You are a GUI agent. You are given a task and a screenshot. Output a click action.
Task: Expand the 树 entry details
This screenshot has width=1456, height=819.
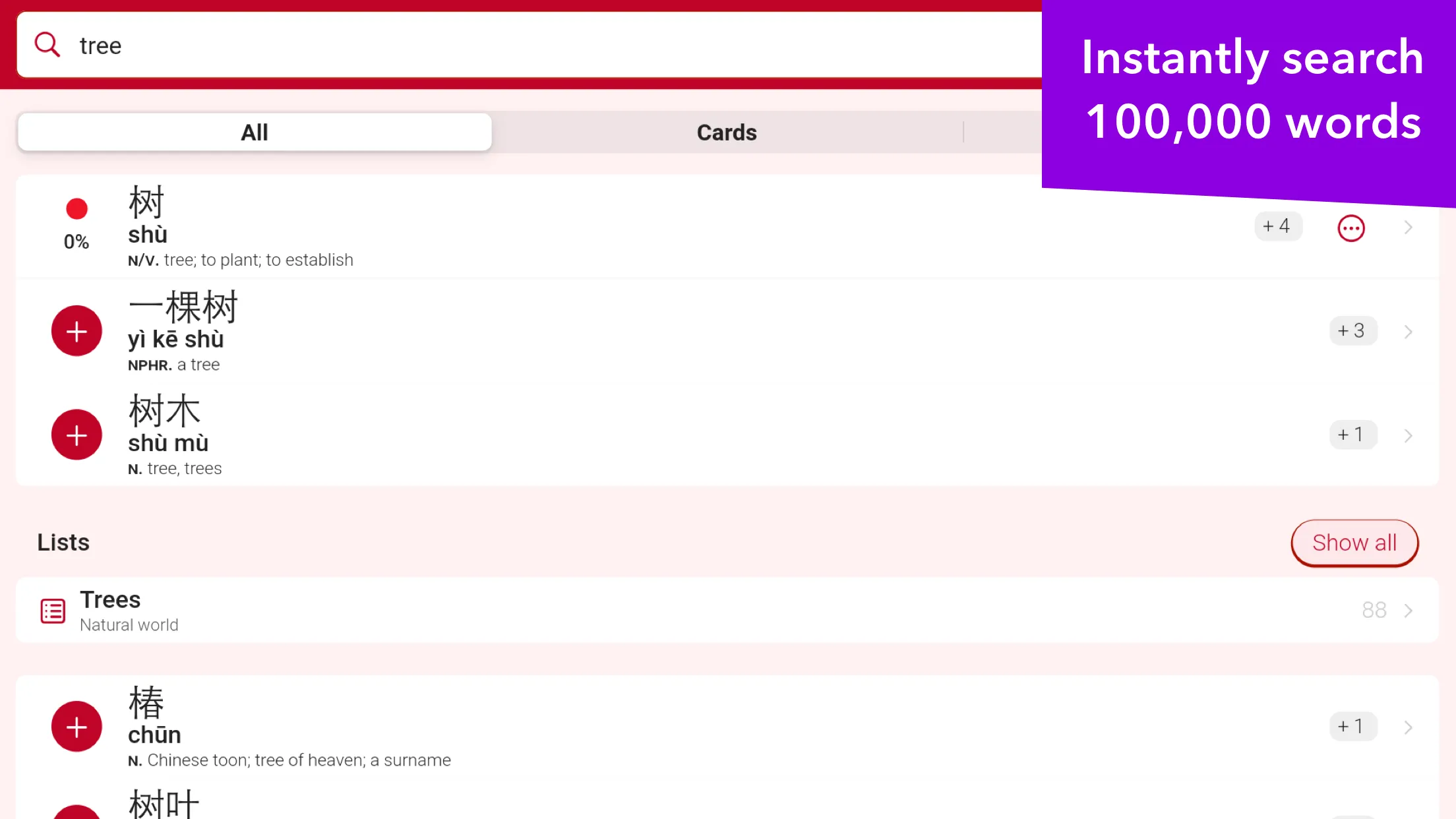(1409, 227)
